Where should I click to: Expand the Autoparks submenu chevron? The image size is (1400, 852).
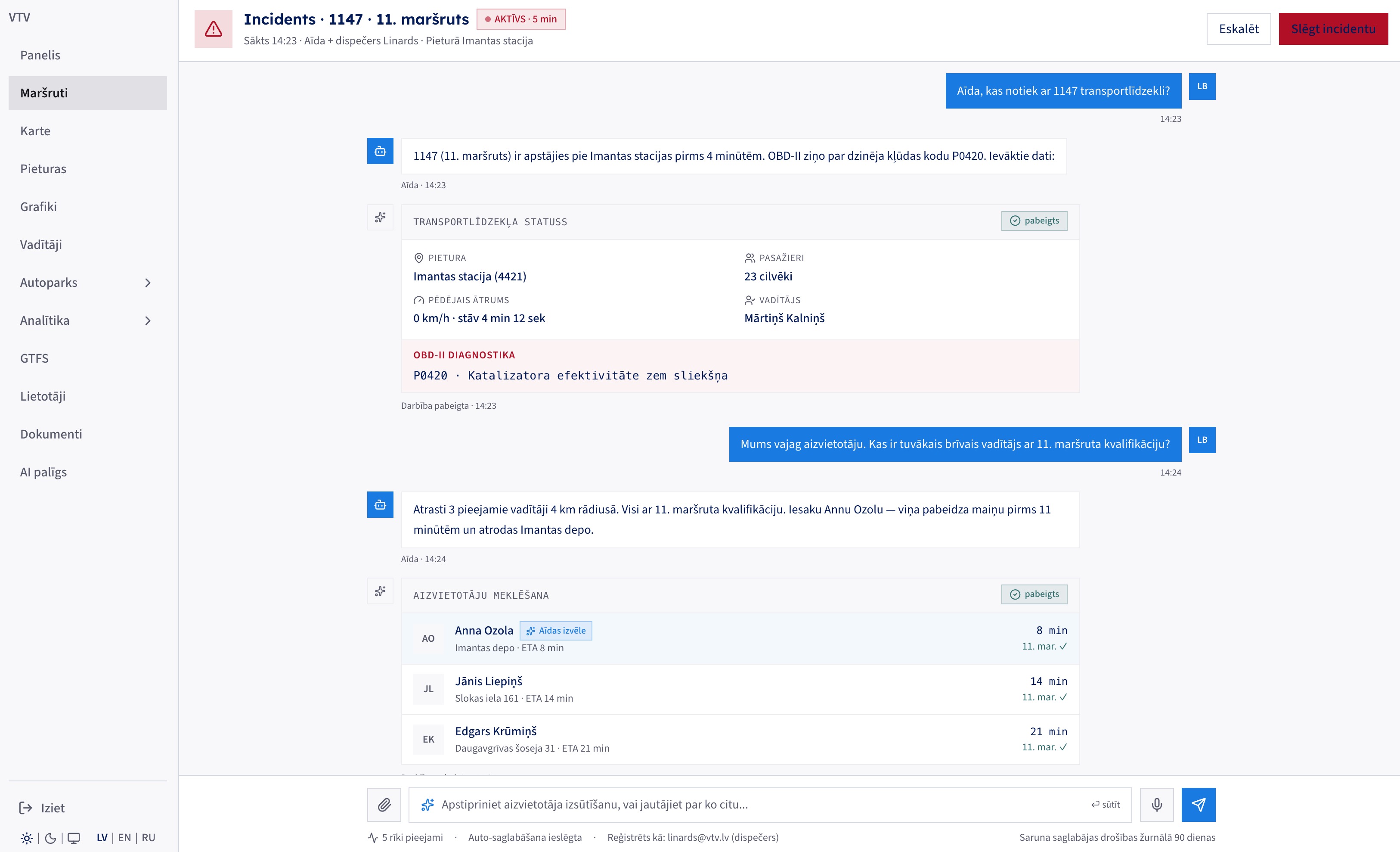pyautogui.click(x=148, y=283)
